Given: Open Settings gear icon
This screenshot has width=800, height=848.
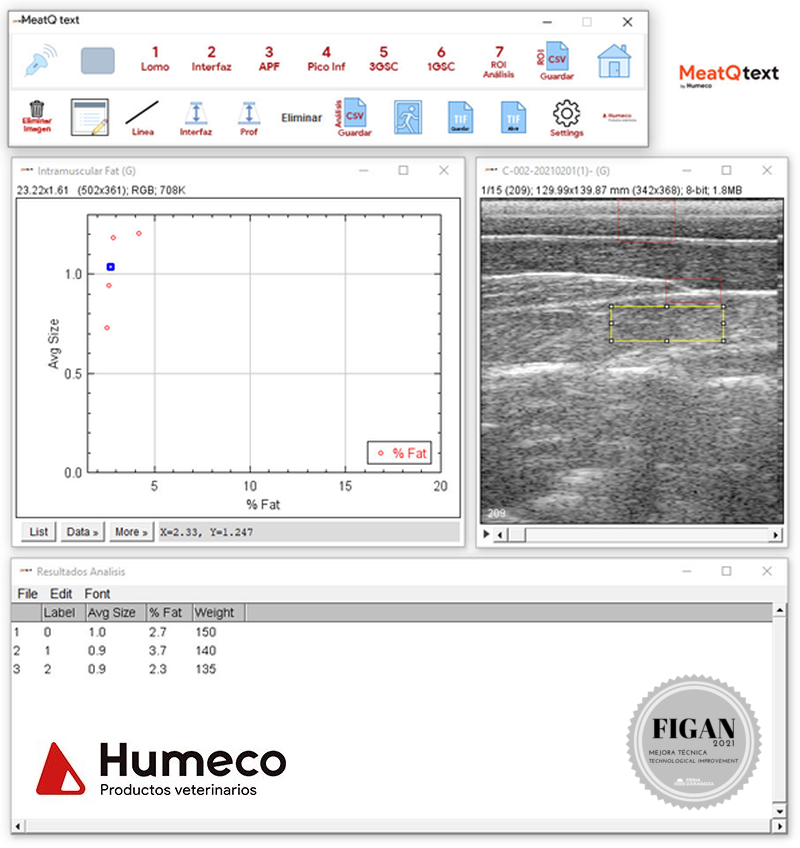Looking at the screenshot, I should click(x=566, y=117).
